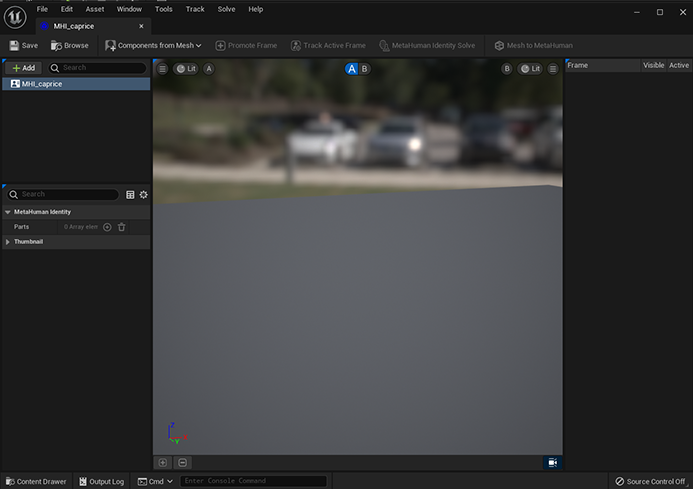
Task: Expand the Thumbnail section
Action: [x=8, y=241]
